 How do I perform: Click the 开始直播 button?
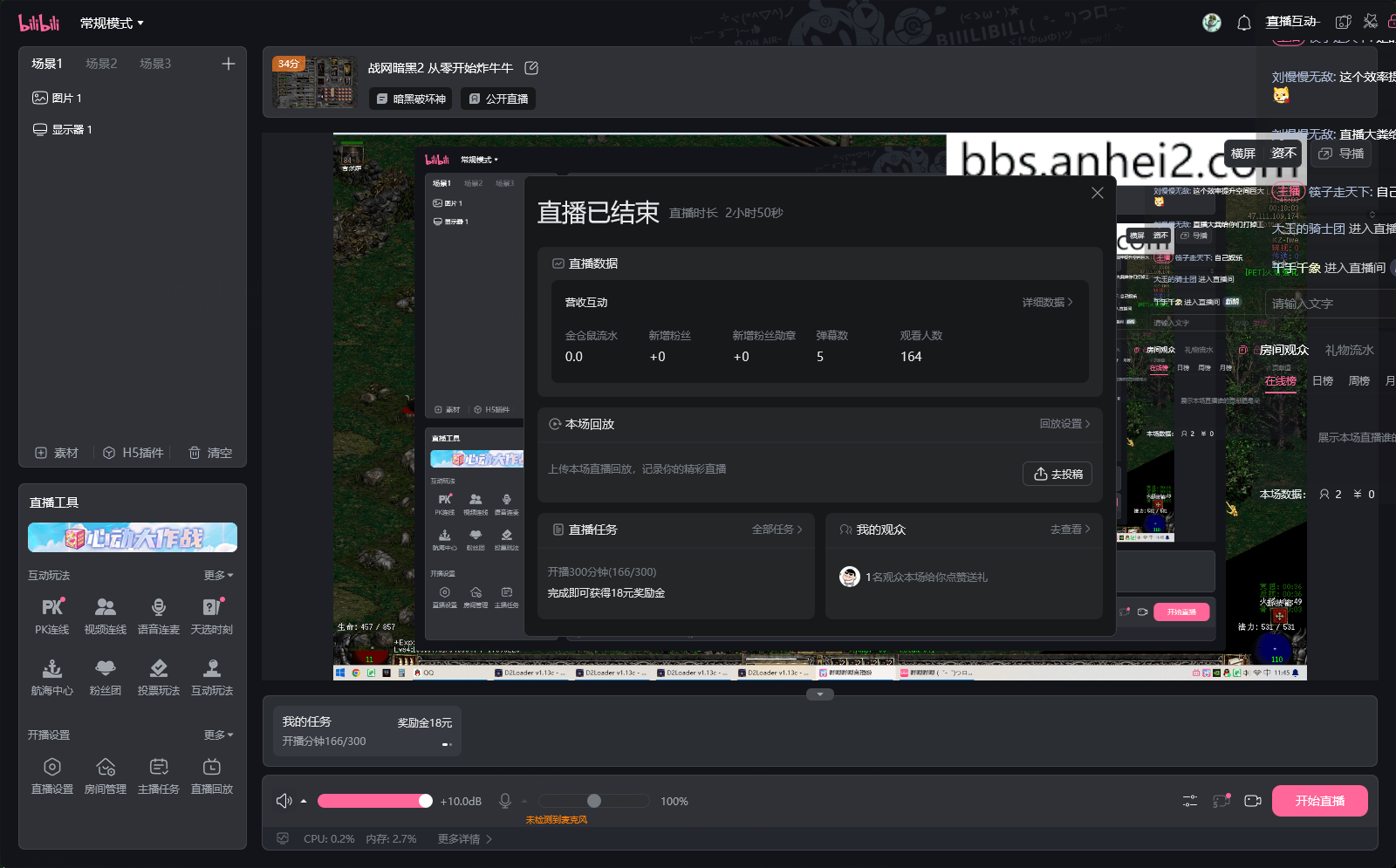[x=1320, y=801]
